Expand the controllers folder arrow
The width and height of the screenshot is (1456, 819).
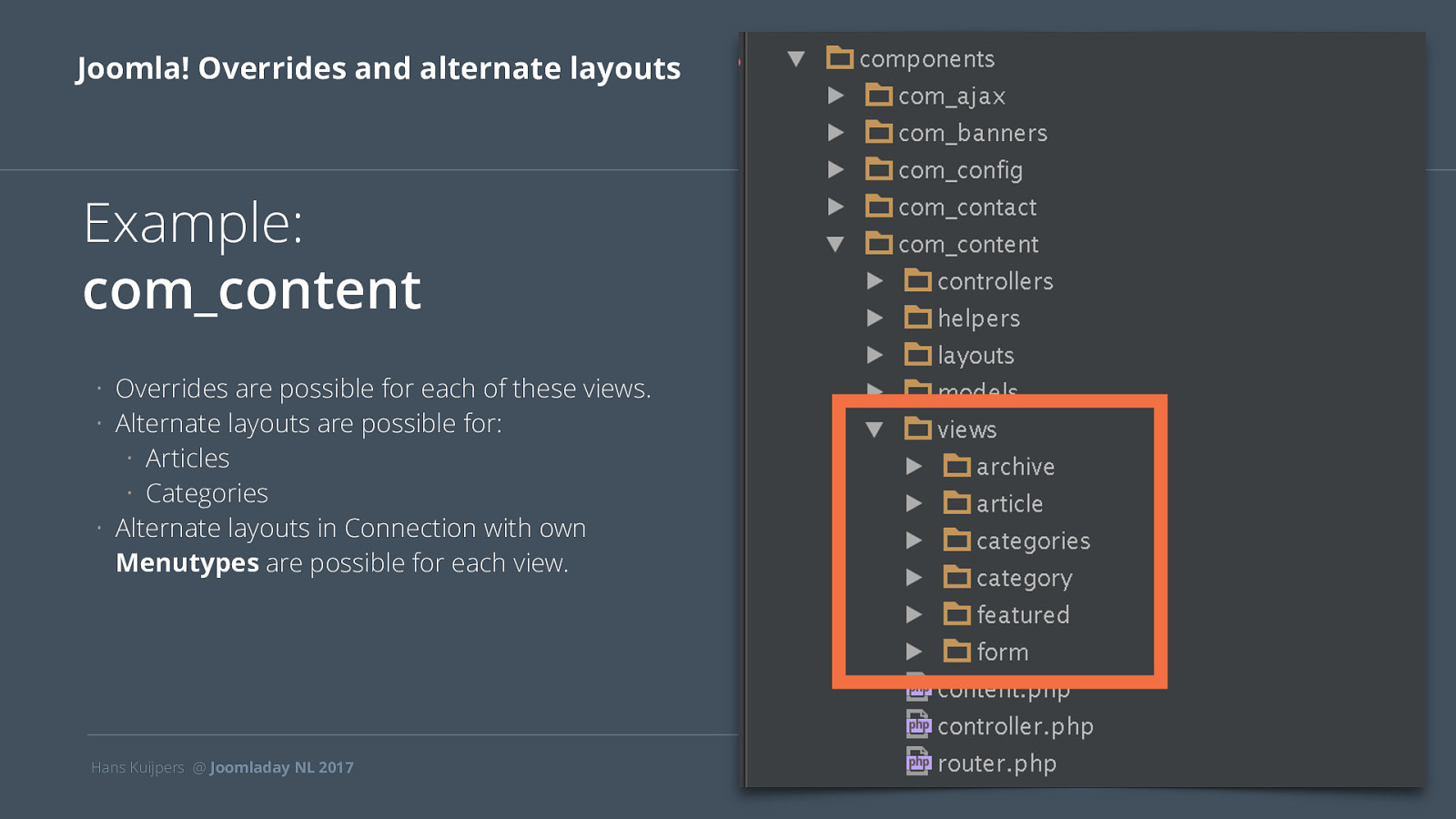875,281
